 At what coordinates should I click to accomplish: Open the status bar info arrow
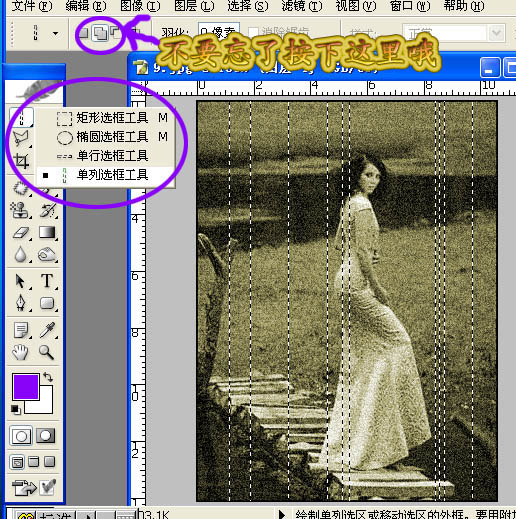coord(282,514)
